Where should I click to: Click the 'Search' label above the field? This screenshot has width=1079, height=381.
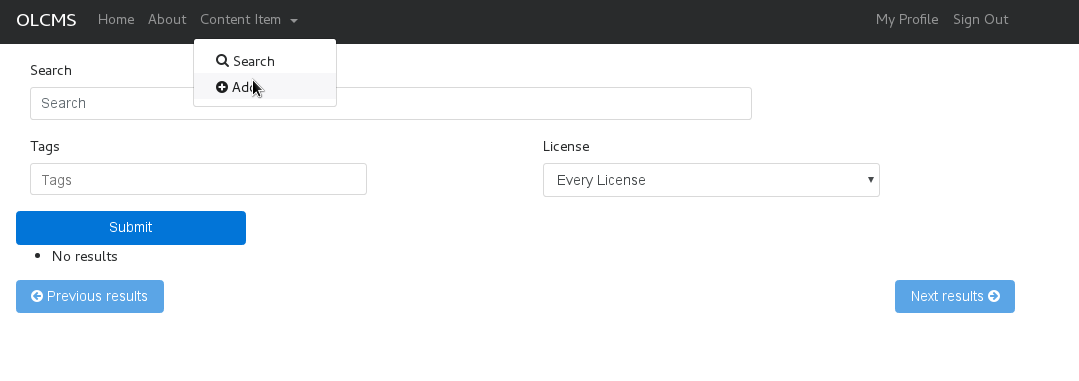click(x=51, y=70)
